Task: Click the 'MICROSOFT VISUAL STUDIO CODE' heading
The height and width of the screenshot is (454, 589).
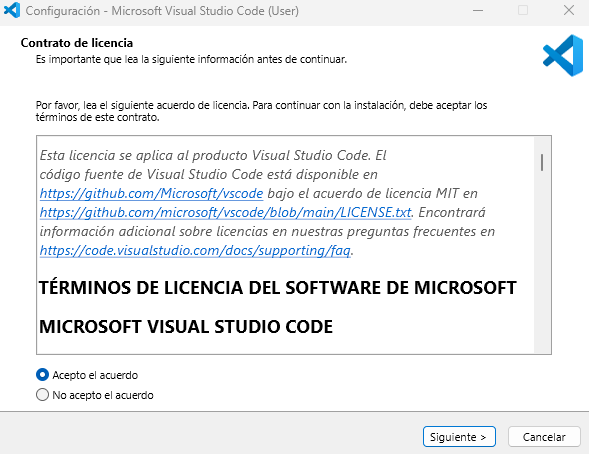Action: click(186, 327)
